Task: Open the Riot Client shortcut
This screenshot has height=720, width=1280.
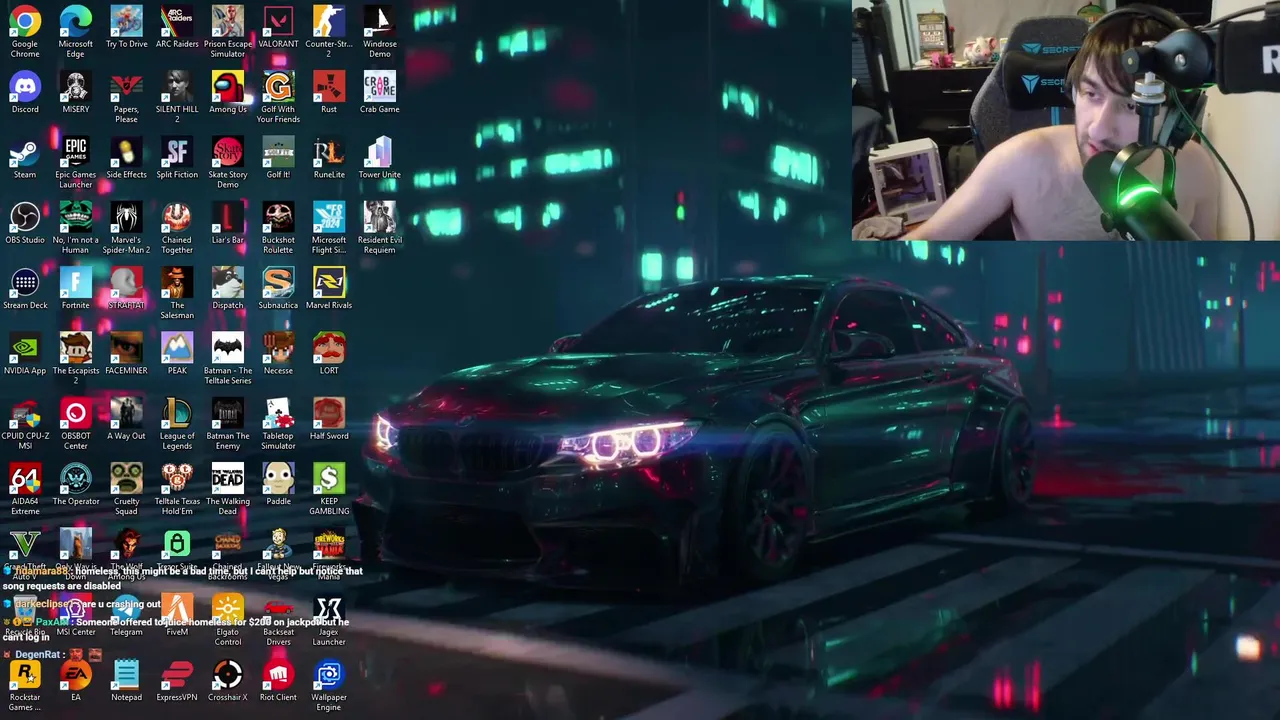Action: click(x=278, y=675)
